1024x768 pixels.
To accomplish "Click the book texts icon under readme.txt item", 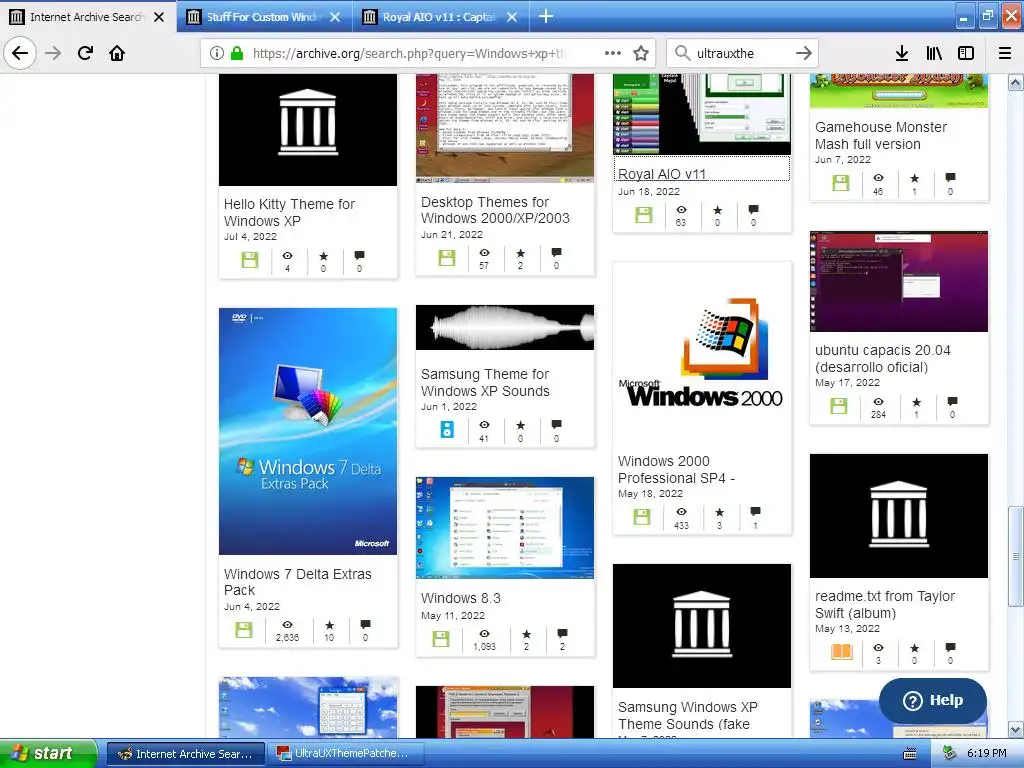I will point(842,651).
